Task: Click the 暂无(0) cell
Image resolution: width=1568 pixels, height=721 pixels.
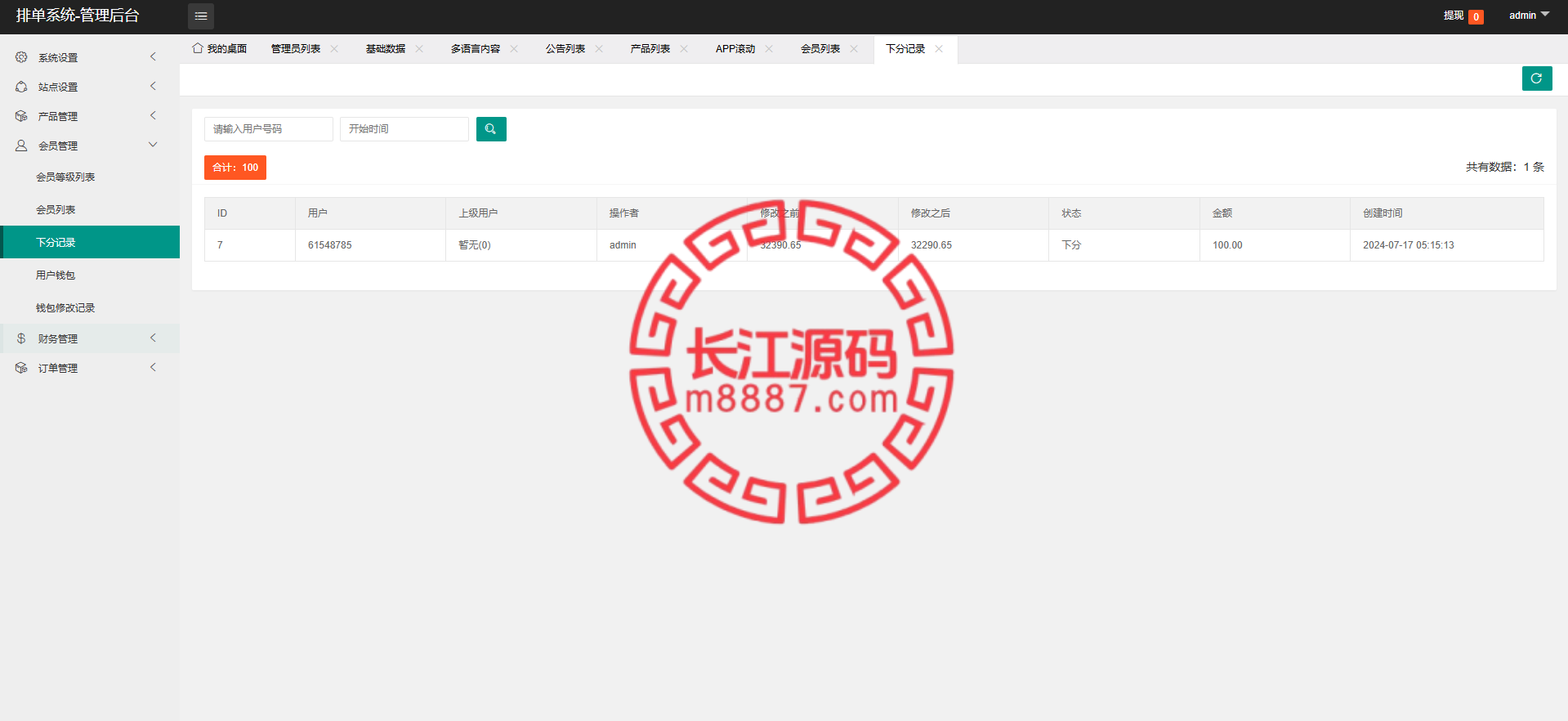Action: (x=521, y=245)
